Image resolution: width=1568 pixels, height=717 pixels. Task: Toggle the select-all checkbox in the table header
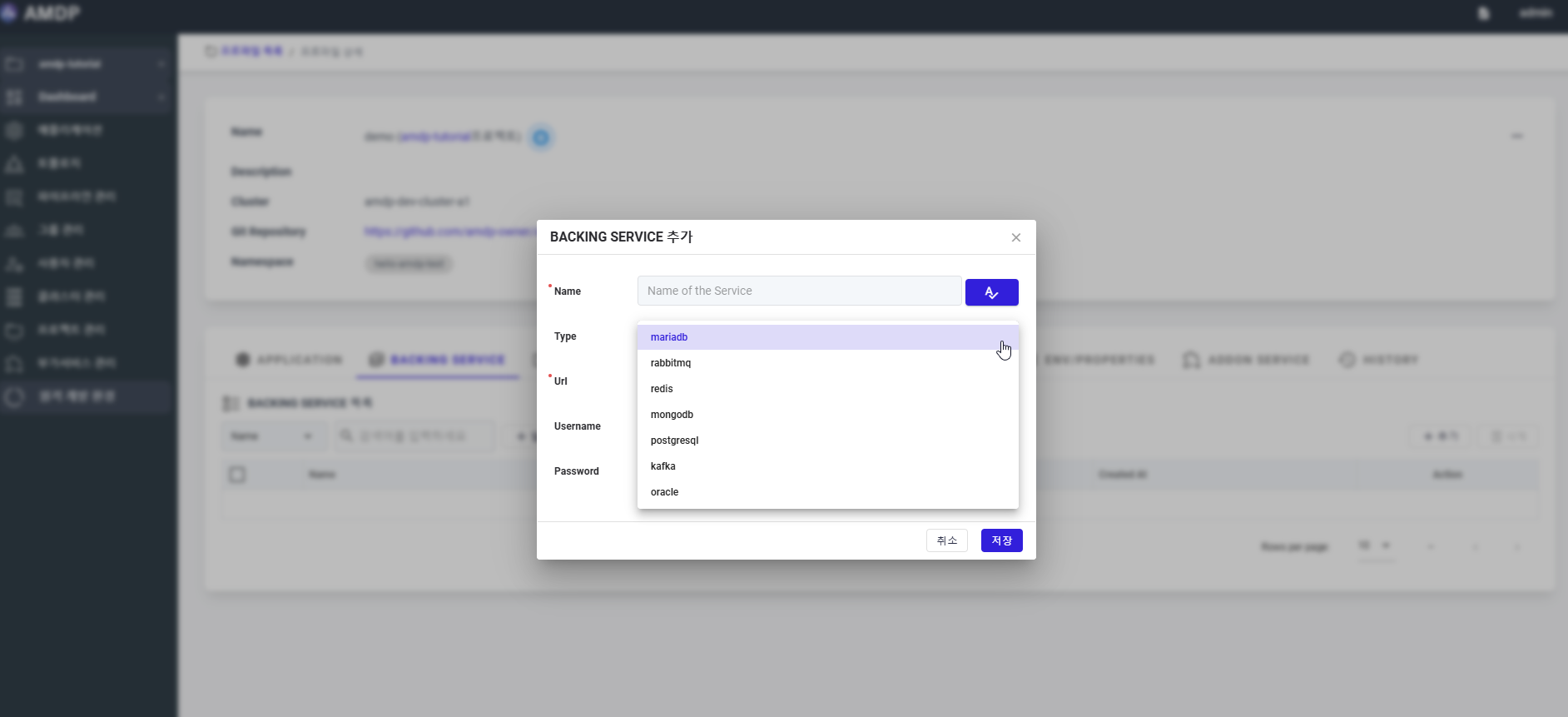pyautogui.click(x=237, y=475)
